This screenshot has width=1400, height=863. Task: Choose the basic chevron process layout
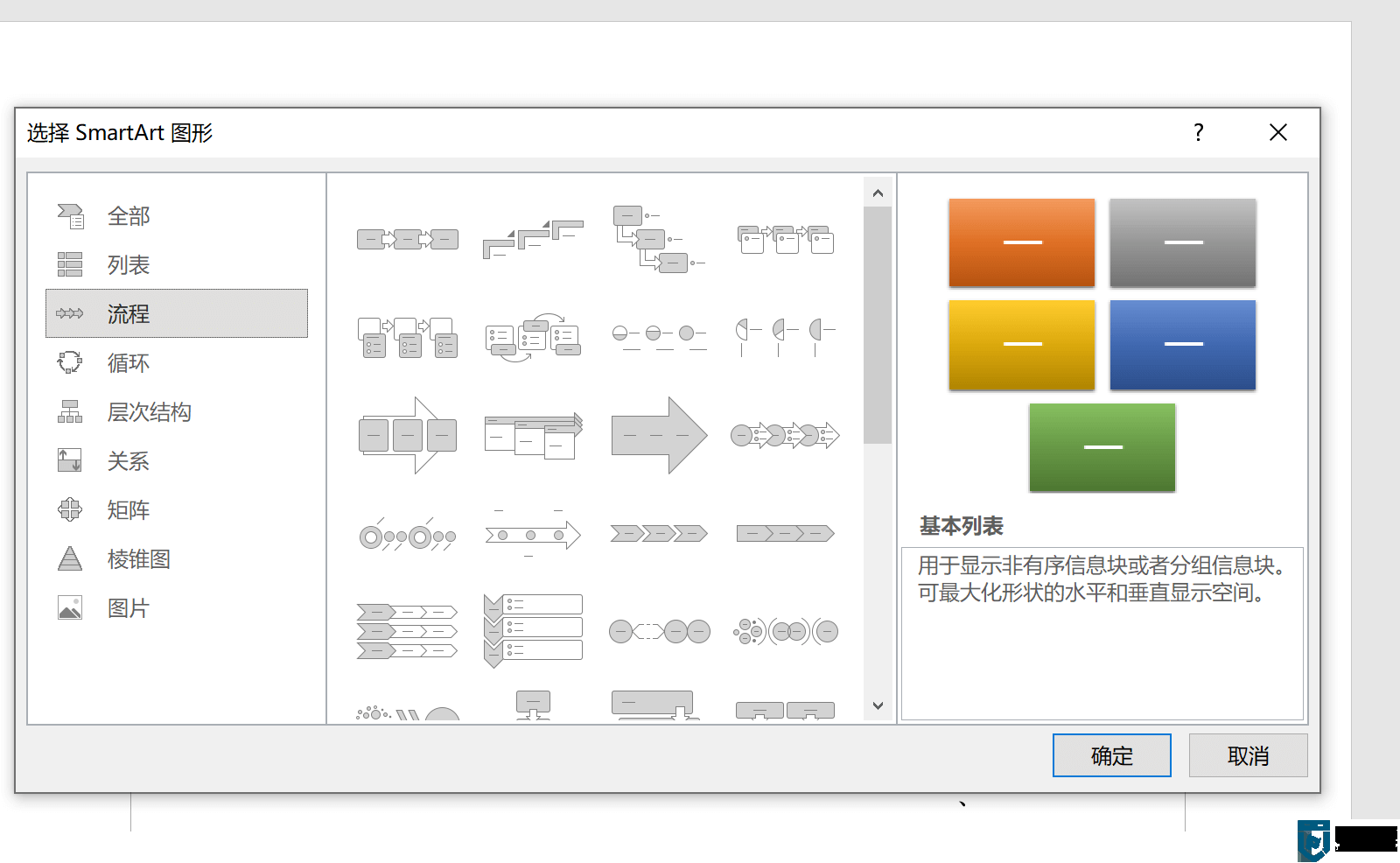659,533
